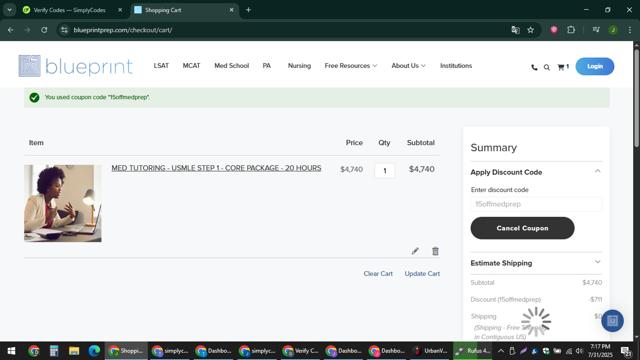Open the Institutions menu item
The image size is (640, 360).
coord(456,66)
